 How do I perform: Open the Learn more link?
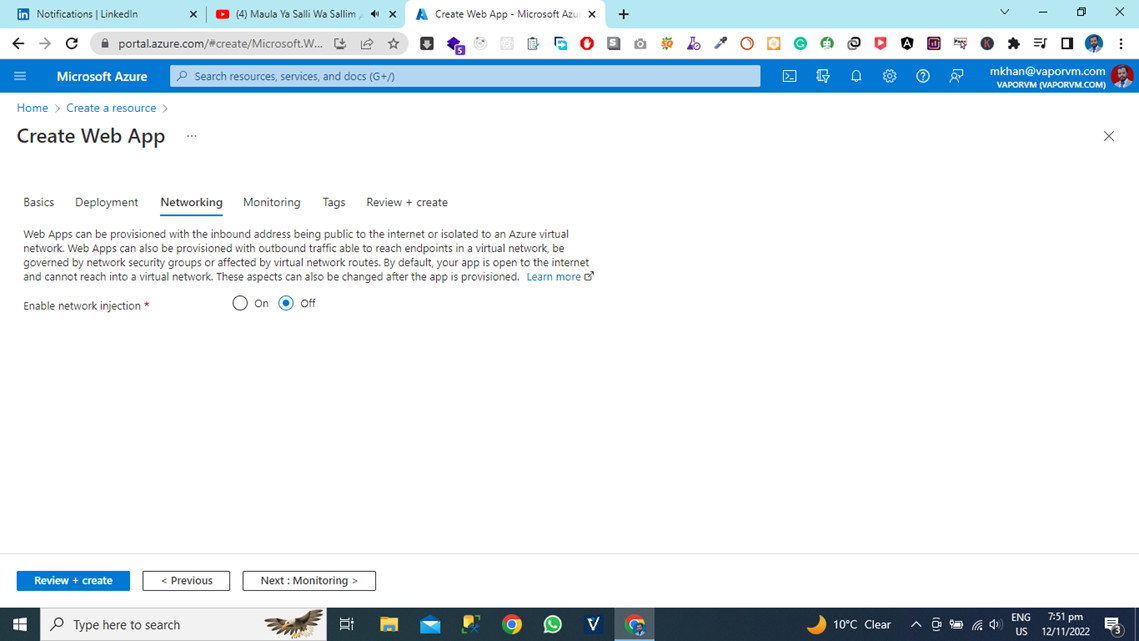pos(553,276)
